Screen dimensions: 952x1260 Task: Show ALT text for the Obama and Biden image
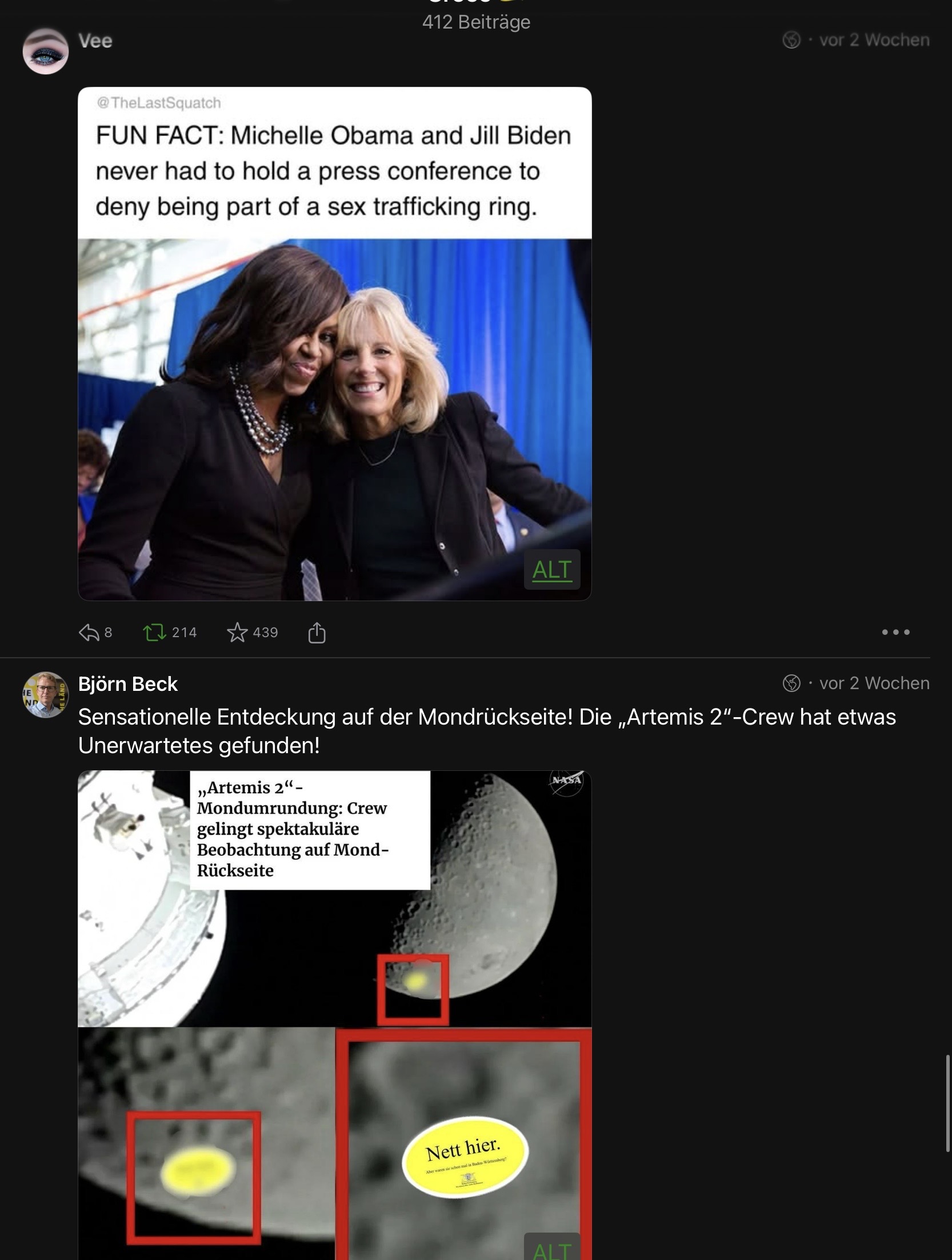[x=552, y=570]
